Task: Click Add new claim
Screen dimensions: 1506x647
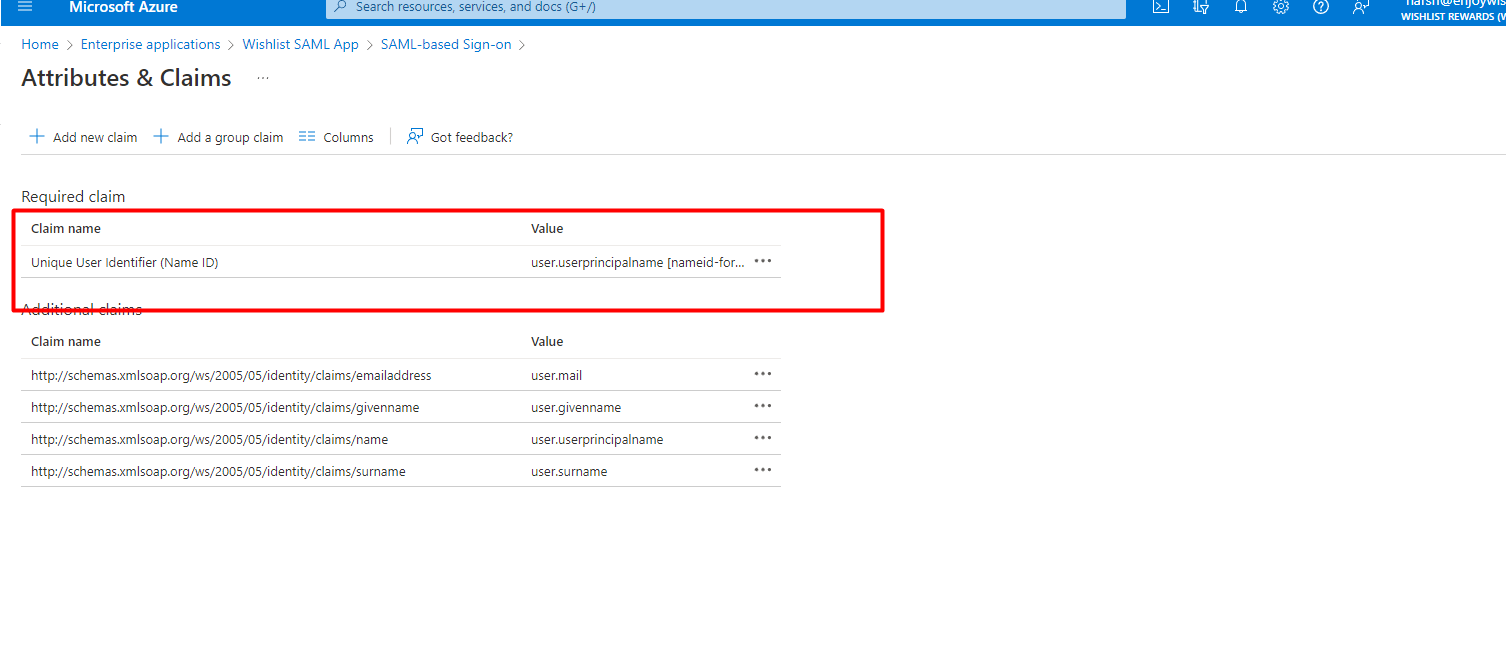Action: click(x=83, y=137)
